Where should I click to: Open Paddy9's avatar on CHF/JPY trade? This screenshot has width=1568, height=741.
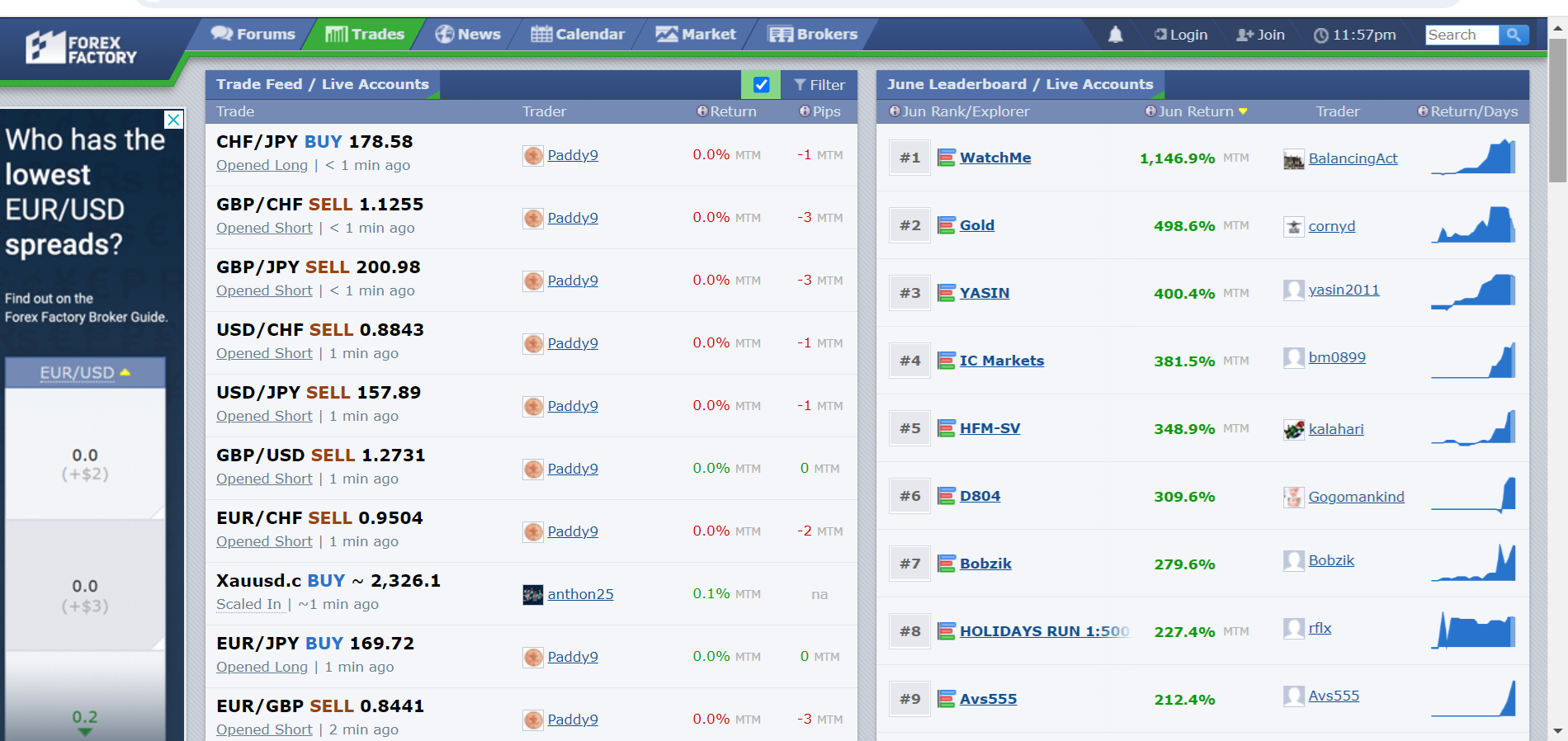pos(533,155)
